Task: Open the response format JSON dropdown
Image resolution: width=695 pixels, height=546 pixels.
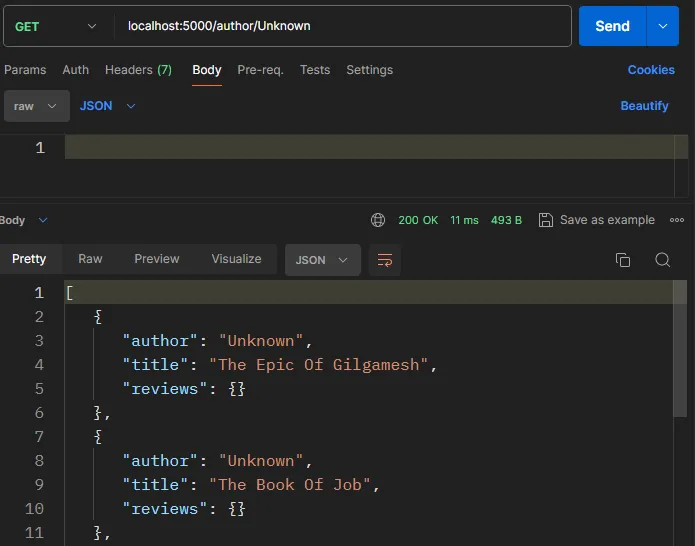Action: click(322, 260)
